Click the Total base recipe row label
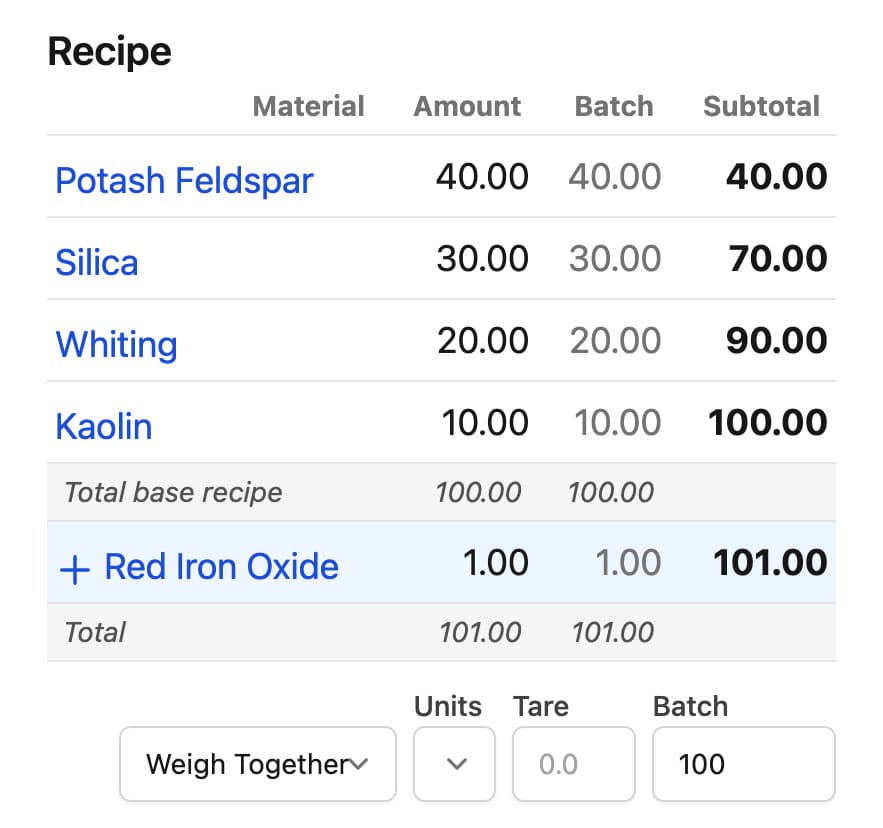The height and width of the screenshot is (828, 883). (173, 493)
